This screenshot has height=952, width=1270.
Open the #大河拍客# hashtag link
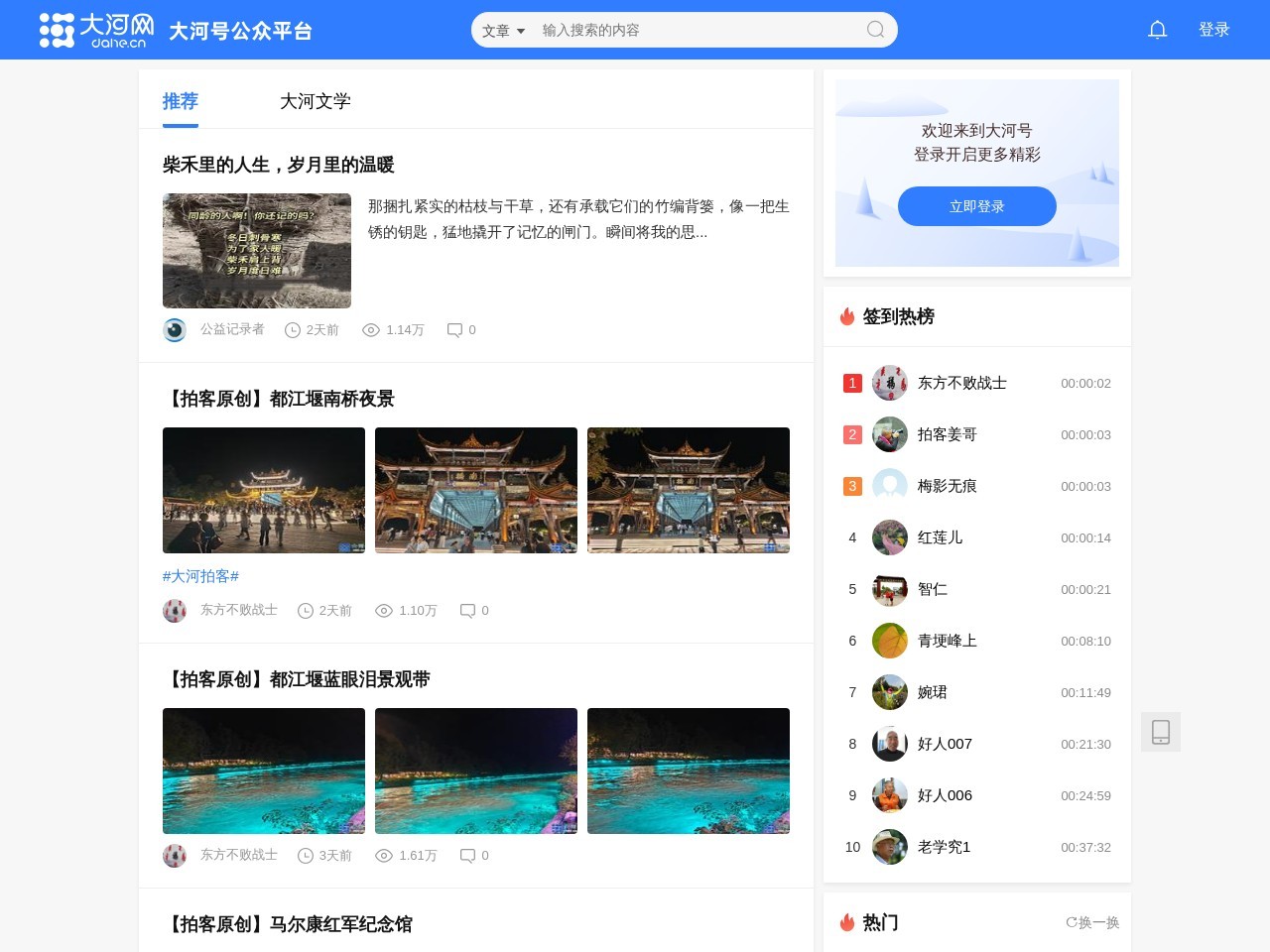[x=200, y=576]
